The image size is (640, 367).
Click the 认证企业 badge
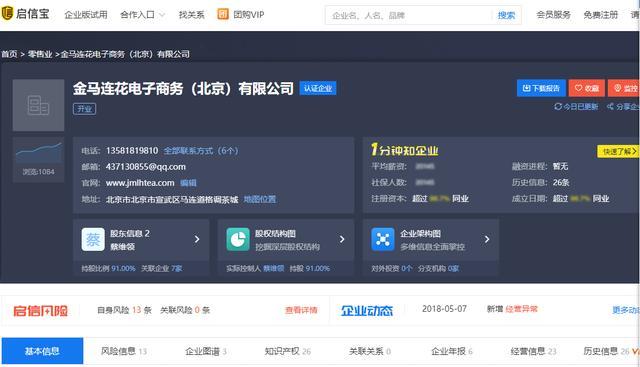[x=318, y=88]
